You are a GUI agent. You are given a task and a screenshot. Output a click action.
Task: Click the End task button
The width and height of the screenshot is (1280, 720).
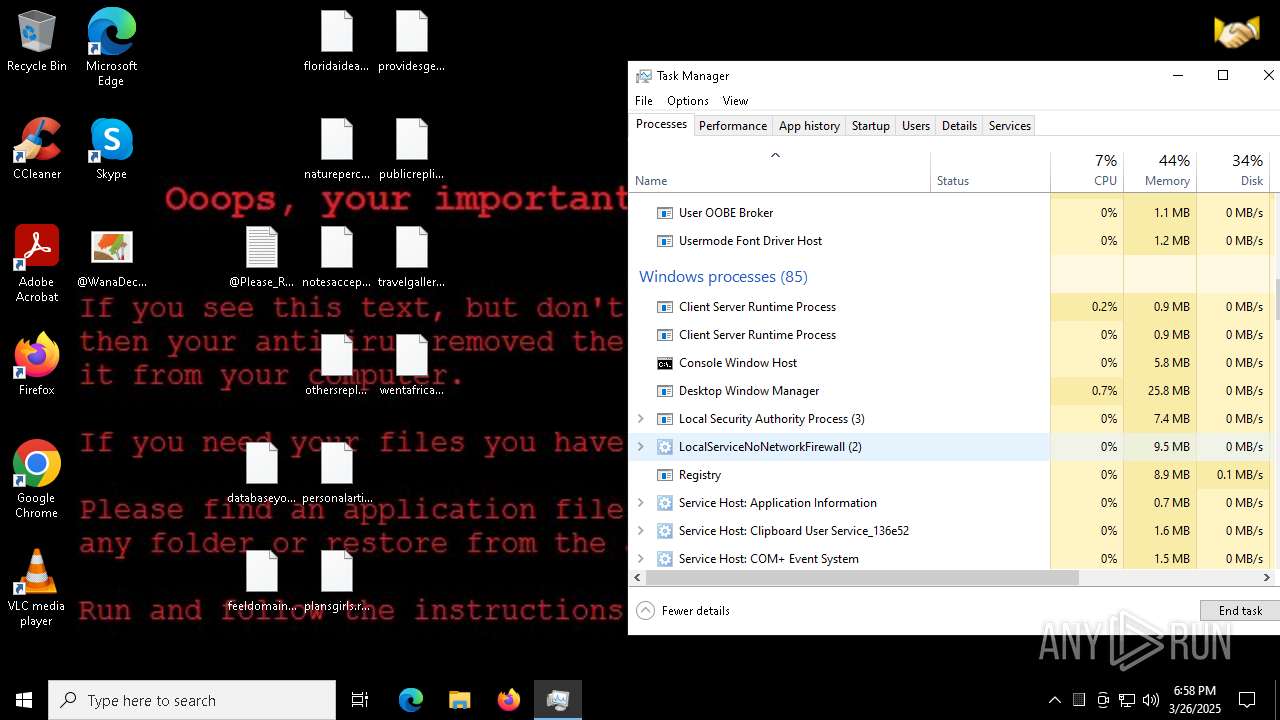point(1240,611)
